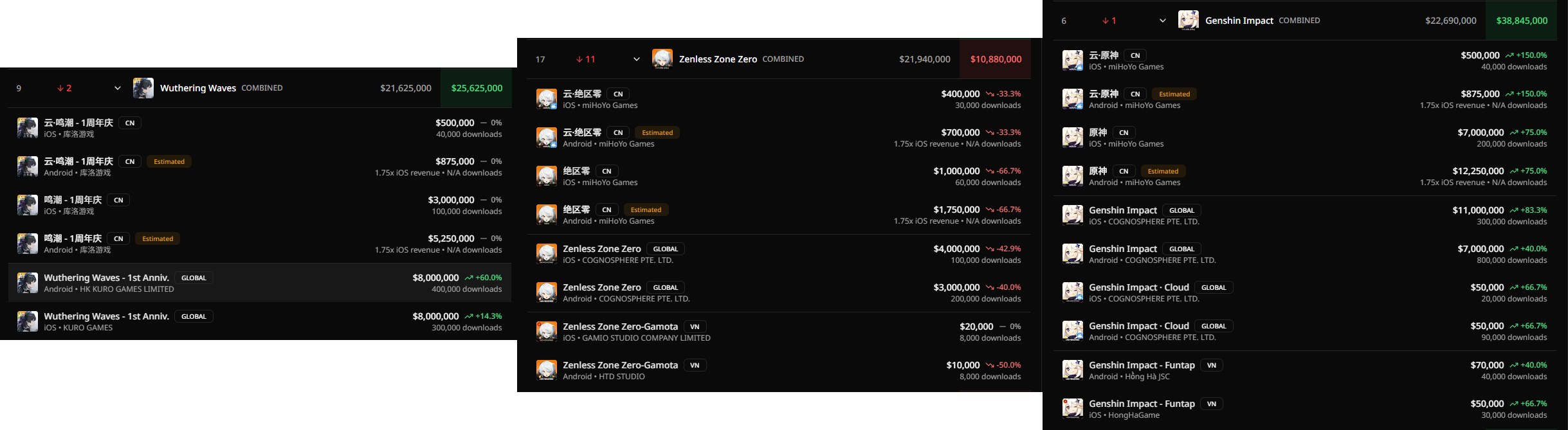Click Estimated badge on 鸣潮 Android $5,250,000 row
The width and height of the screenshot is (1568, 430).
pos(158,238)
